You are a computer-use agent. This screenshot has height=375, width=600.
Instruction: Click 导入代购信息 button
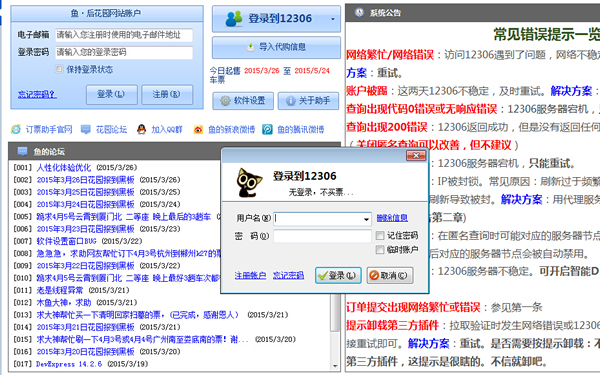coord(276,47)
